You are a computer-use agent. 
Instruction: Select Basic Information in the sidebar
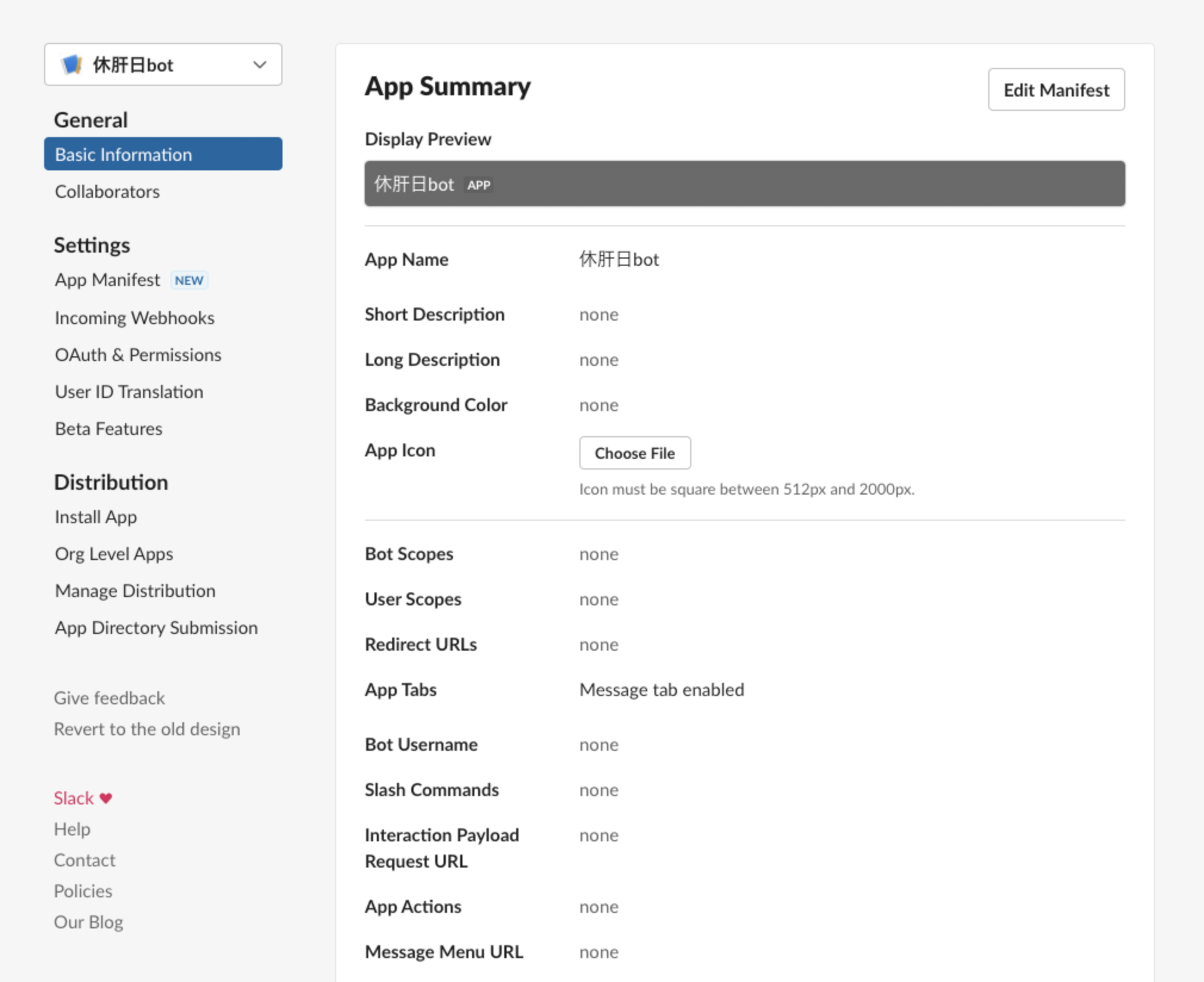click(123, 154)
